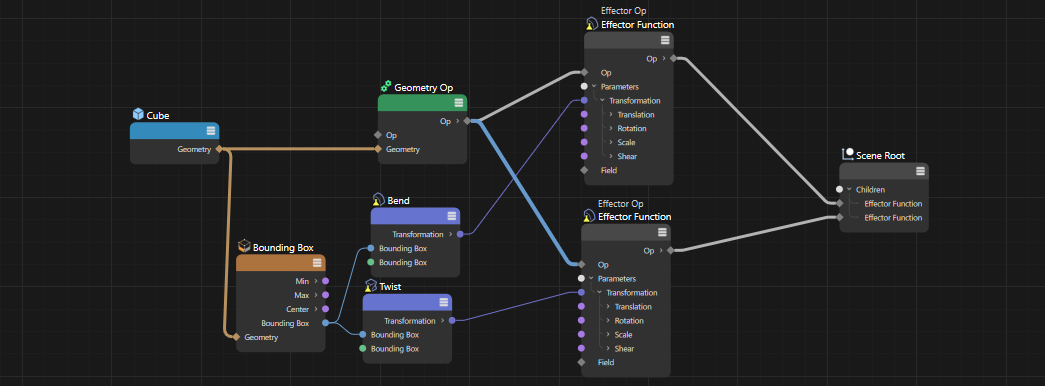Collapse Transformation in Effector Function node fed by Twist

point(600,293)
